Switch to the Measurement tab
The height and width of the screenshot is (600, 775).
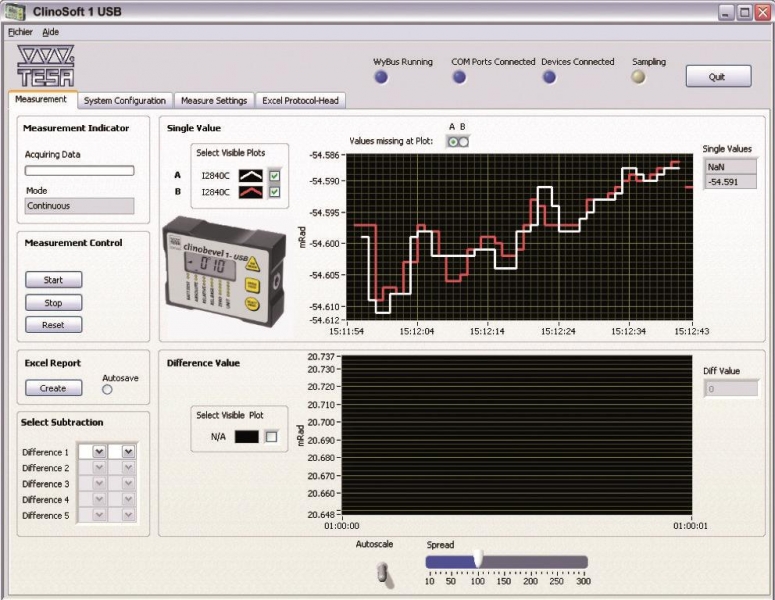coord(41,99)
